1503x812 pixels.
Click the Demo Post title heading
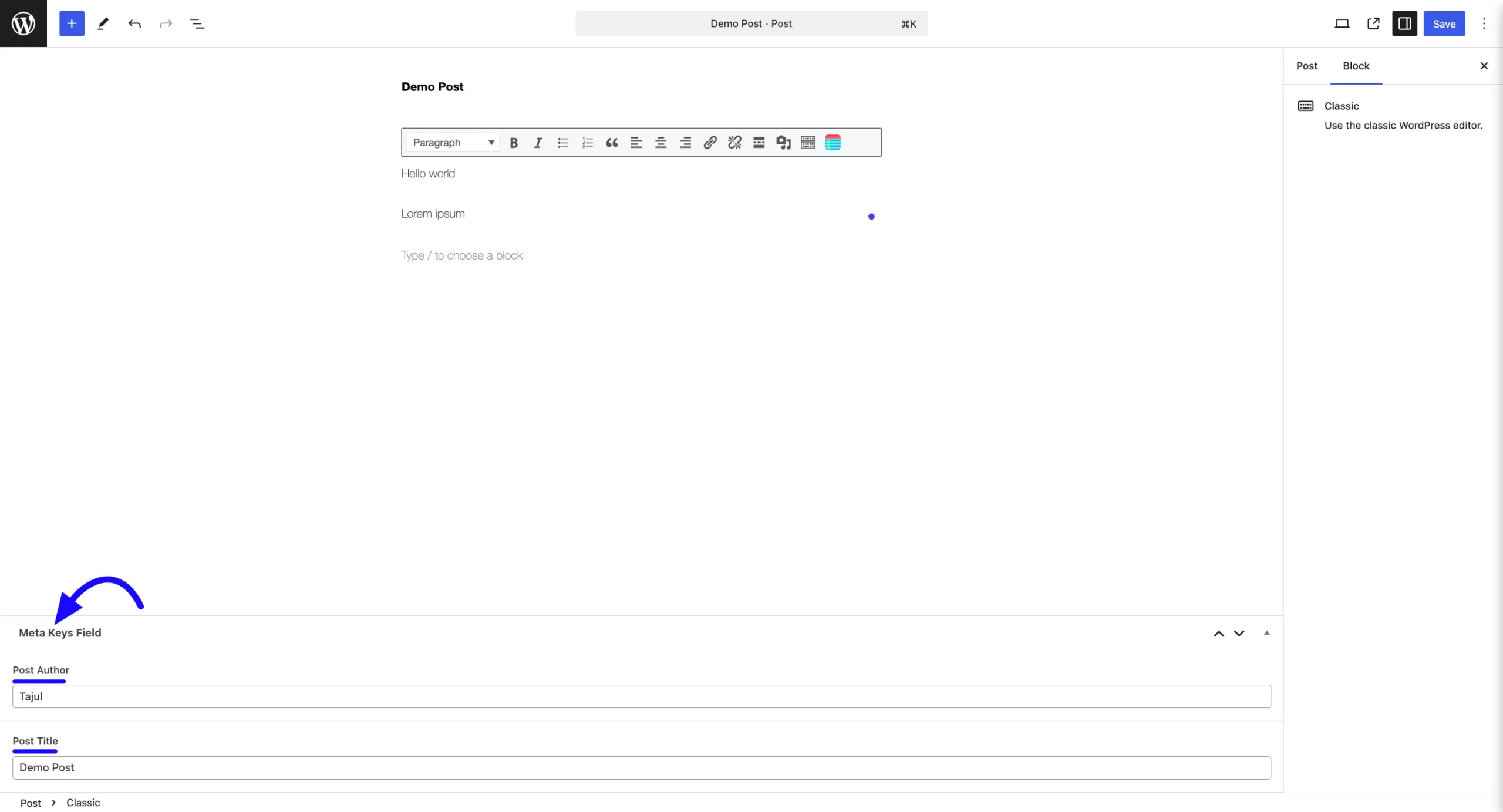pyautogui.click(x=432, y=87)
